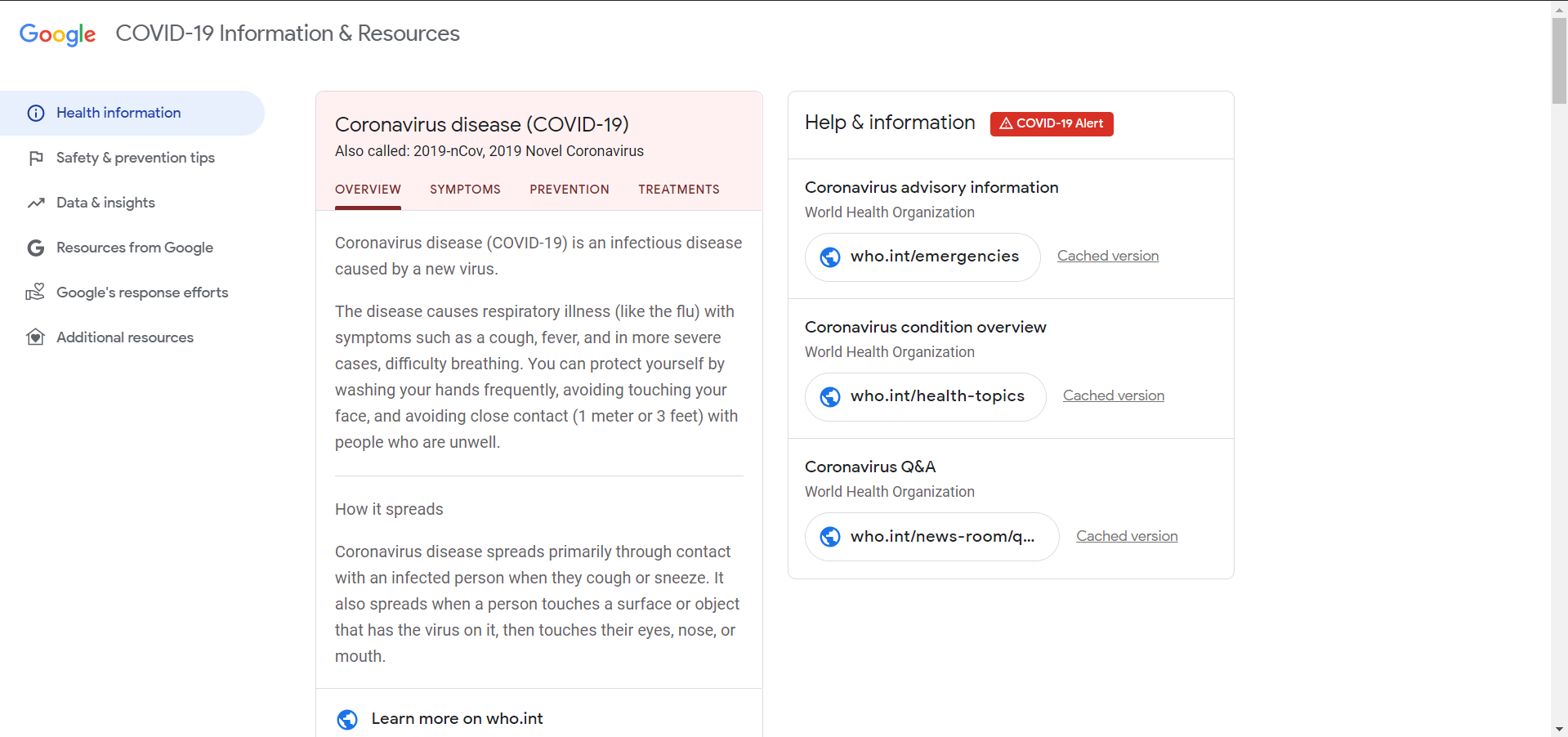The image size is (1568, 737).
Task: Click the globe icon beside who.int/news-room
Action: pyautogui.click(x=830, y=537)
